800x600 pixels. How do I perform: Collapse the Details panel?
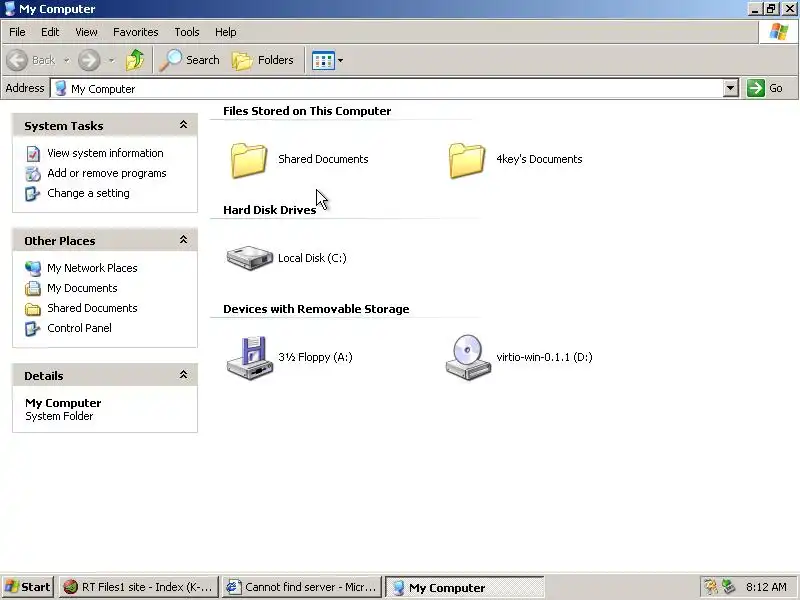[183, 375]
